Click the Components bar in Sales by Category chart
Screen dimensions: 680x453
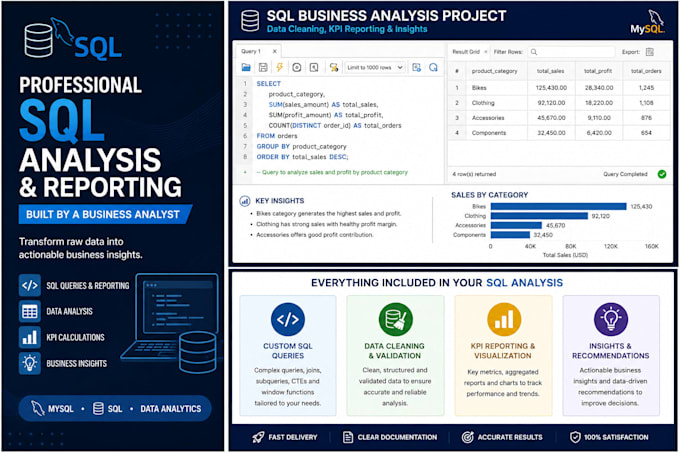[x=510, y=235]
